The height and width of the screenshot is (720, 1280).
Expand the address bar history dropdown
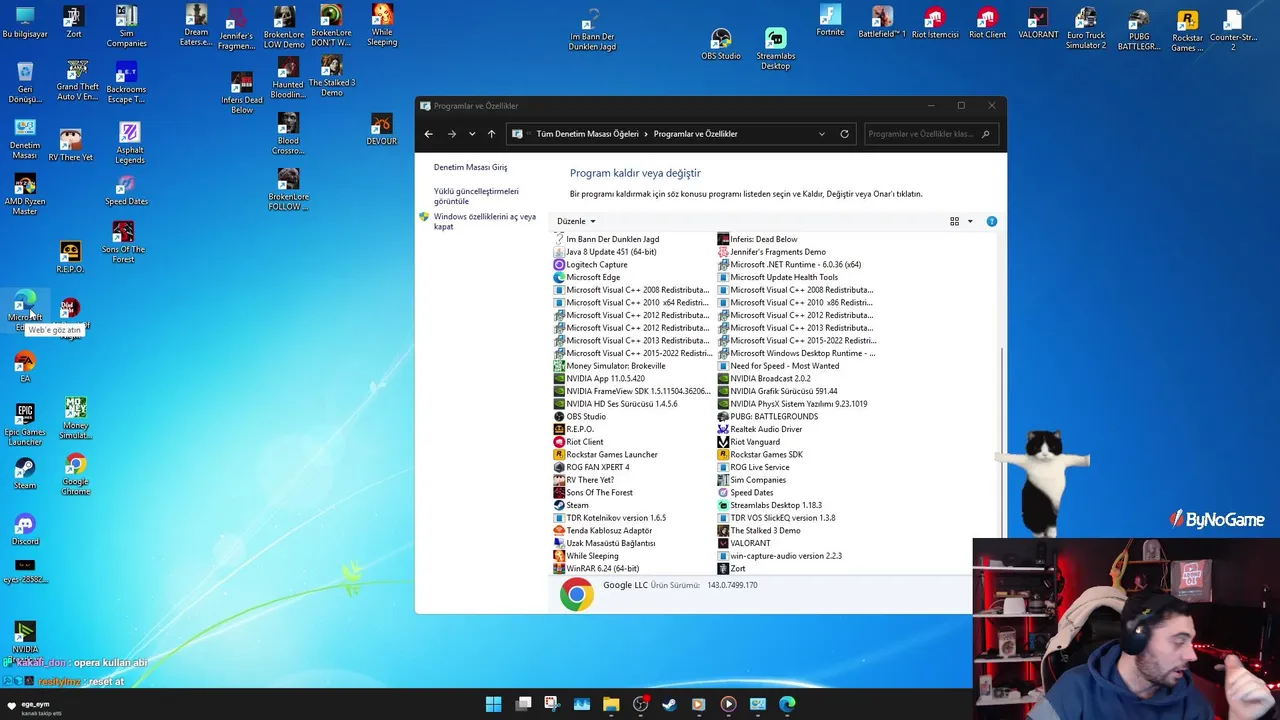tap(822, 134)
